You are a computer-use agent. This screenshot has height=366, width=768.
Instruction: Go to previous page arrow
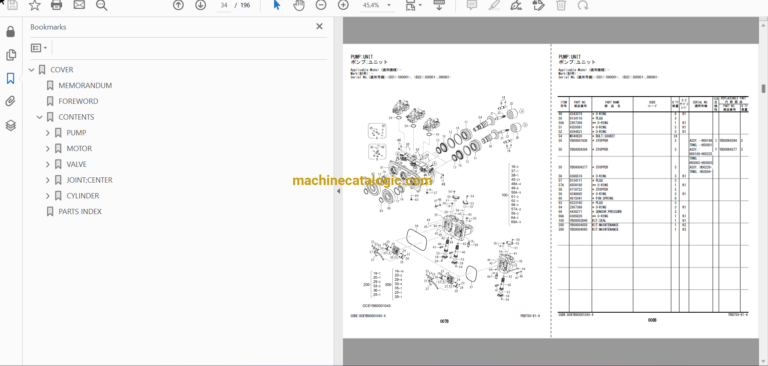[x=178, y=5]
